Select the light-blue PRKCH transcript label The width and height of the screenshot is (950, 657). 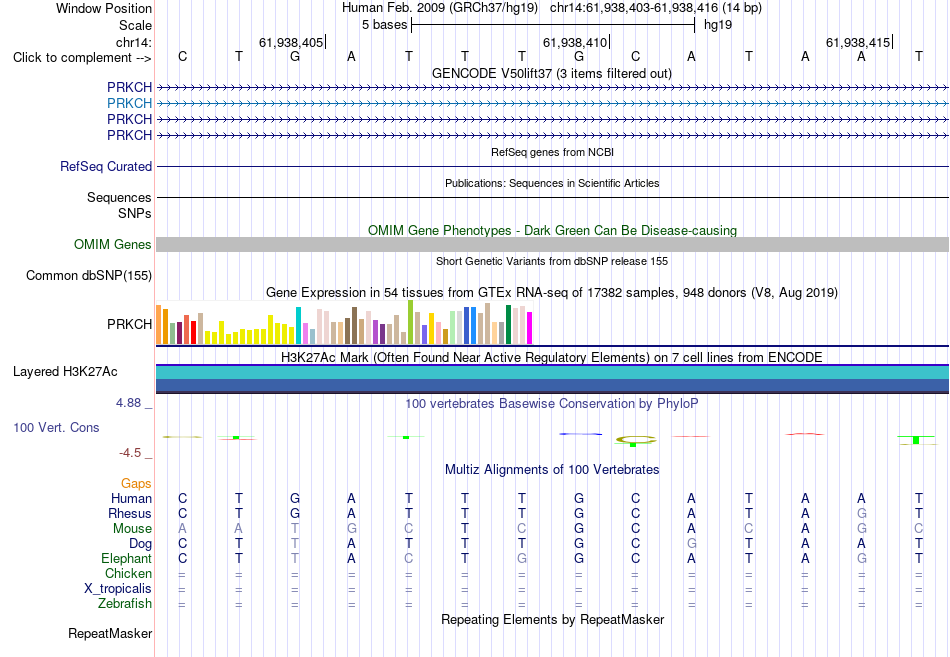[x=130, y=103]
